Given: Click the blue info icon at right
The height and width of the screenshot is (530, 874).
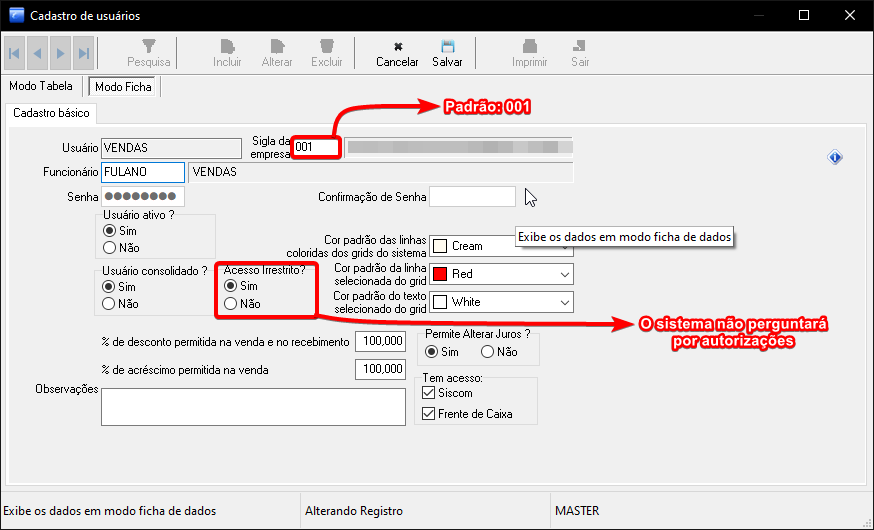Looking at the screenshot, I should tap(836, 157).
